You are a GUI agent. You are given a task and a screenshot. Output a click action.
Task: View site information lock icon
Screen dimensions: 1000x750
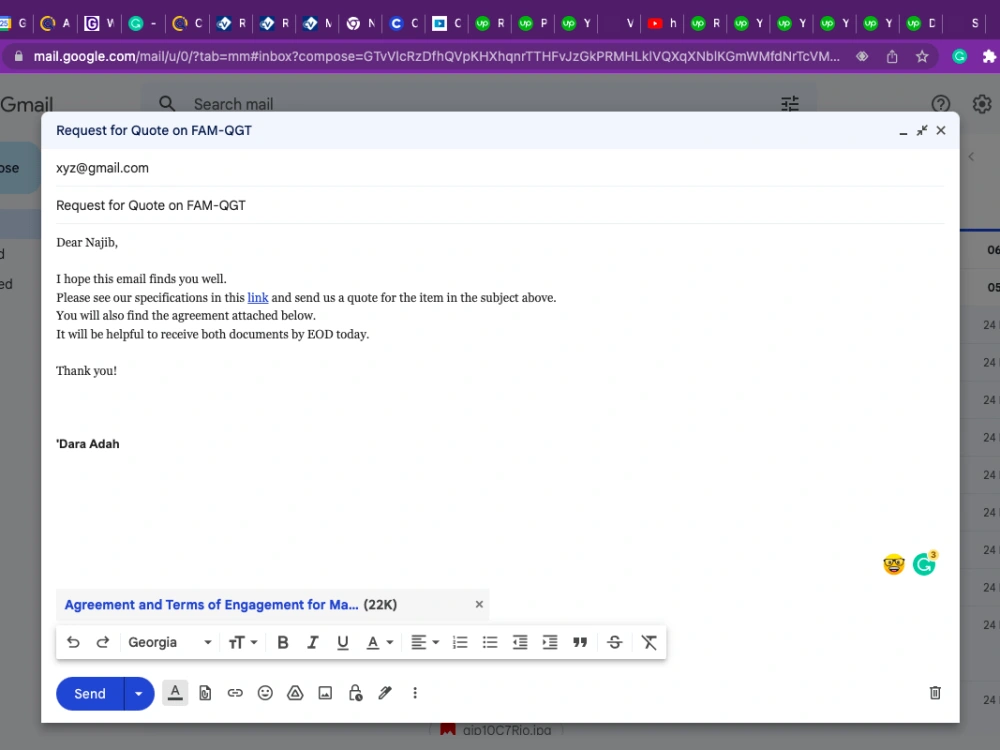tap(18, 57)
